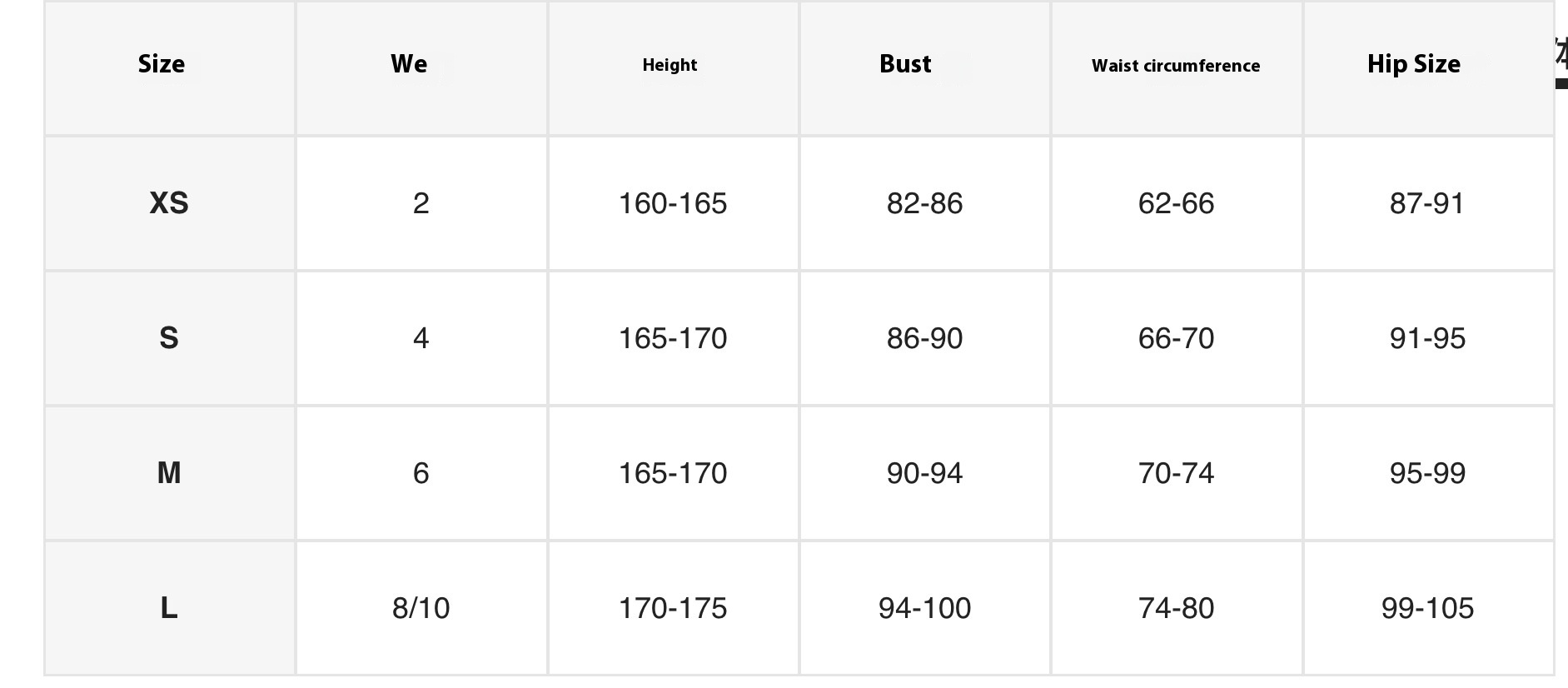Click the Size column header
The height and width of the screenshot is (688, 1568).
(162, 64)
